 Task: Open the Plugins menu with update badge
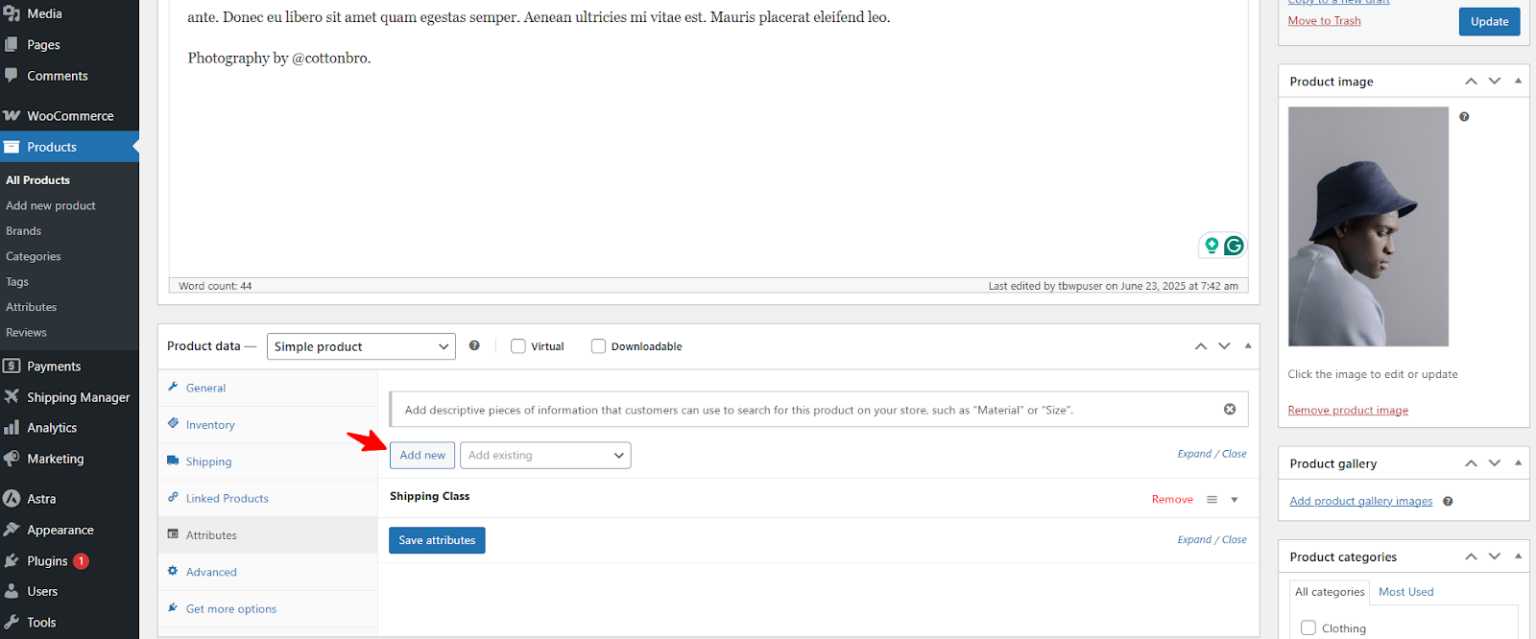pyautogui.click(x=48, y=561)
